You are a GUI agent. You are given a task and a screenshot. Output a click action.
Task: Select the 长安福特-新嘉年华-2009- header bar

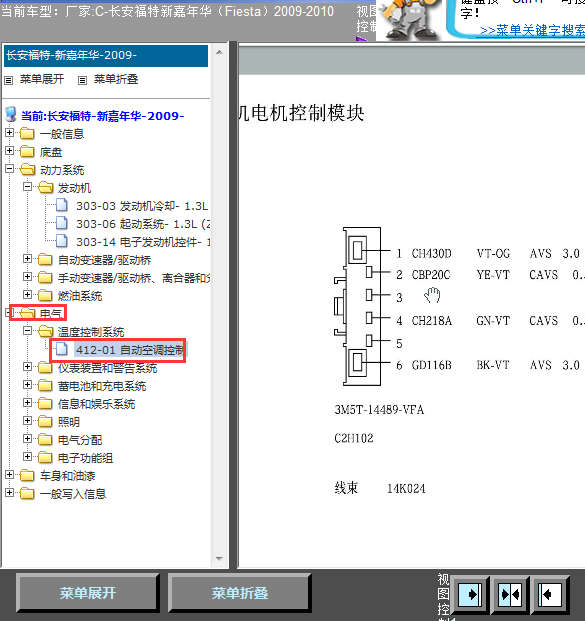[x=106, y=55]
